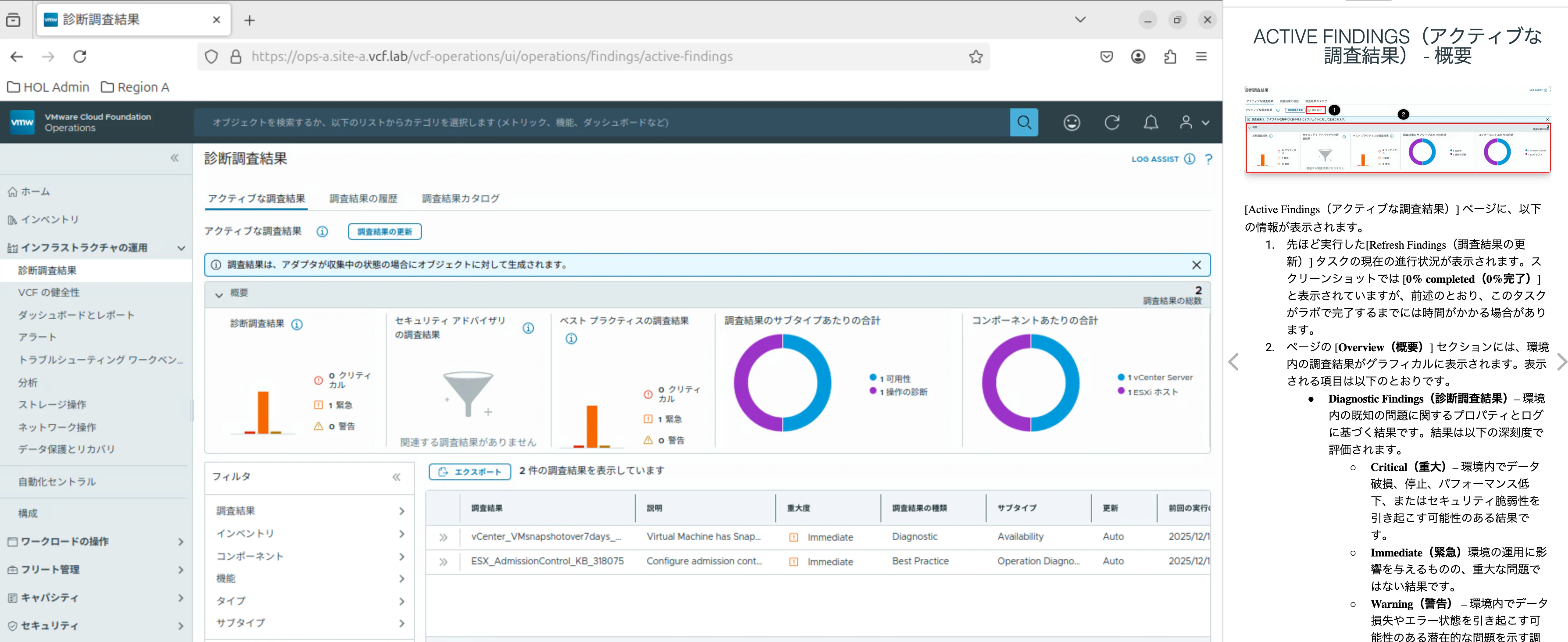Viewport: 1568px width, 642px height.
Task: Click info icon for セキュリティ アドバイザリ card
Action: 528,328
